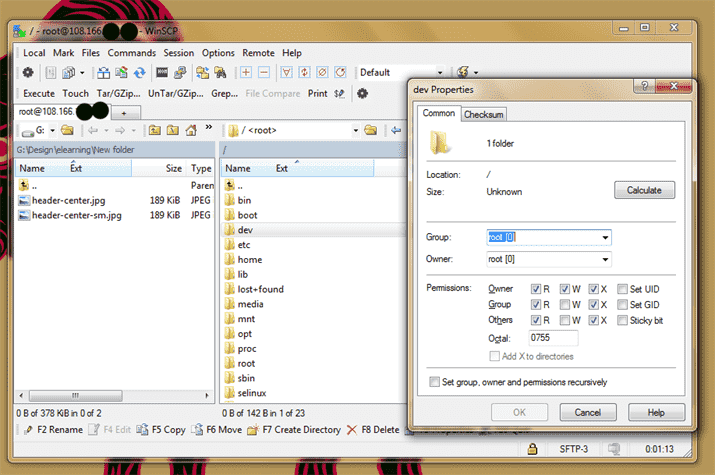715x475 pixels.
Task: Check Set group, owner and permissions recursively
Action: 434,382
